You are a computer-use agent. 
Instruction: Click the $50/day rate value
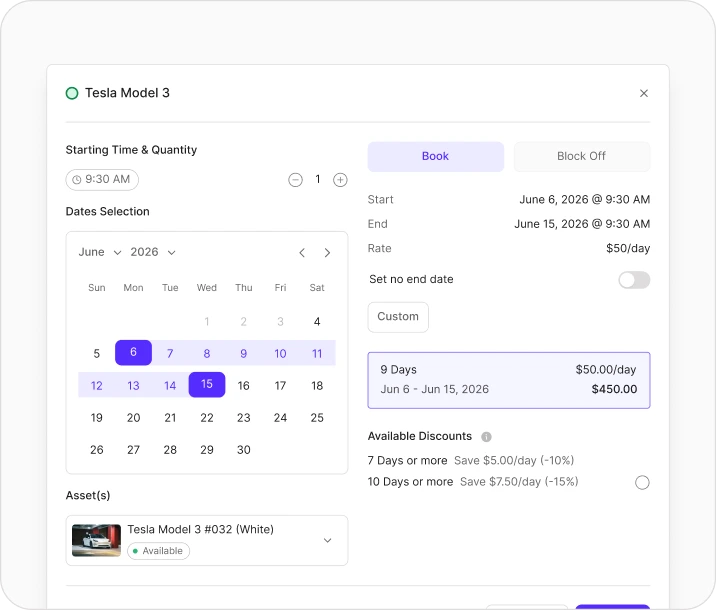[x=628, y=248]
